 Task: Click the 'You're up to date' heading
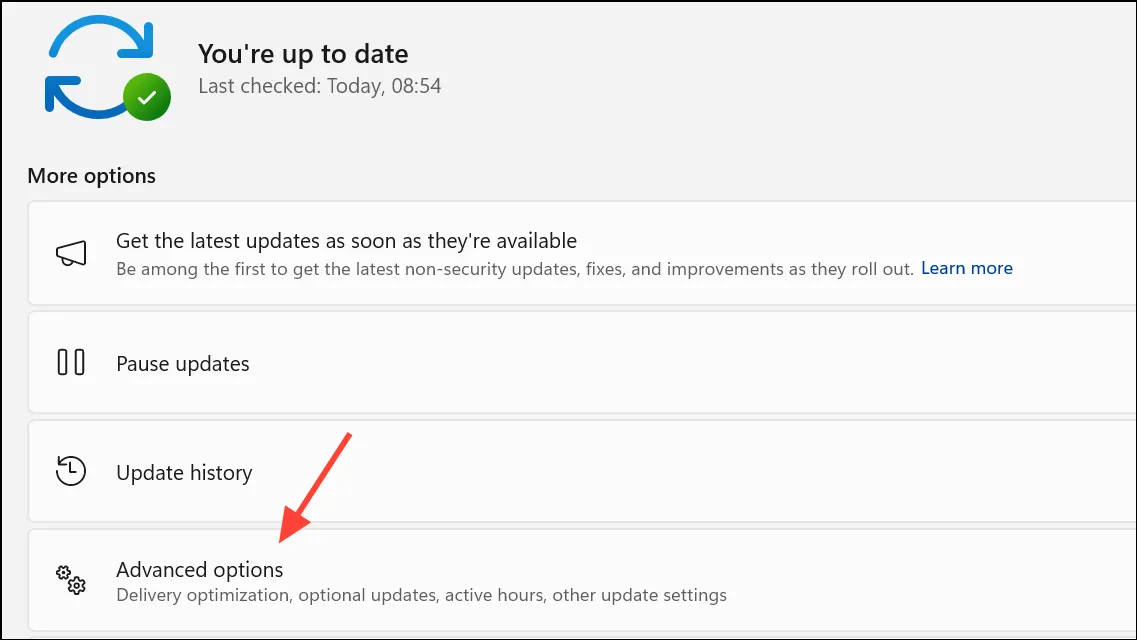[x=303, y=54]
